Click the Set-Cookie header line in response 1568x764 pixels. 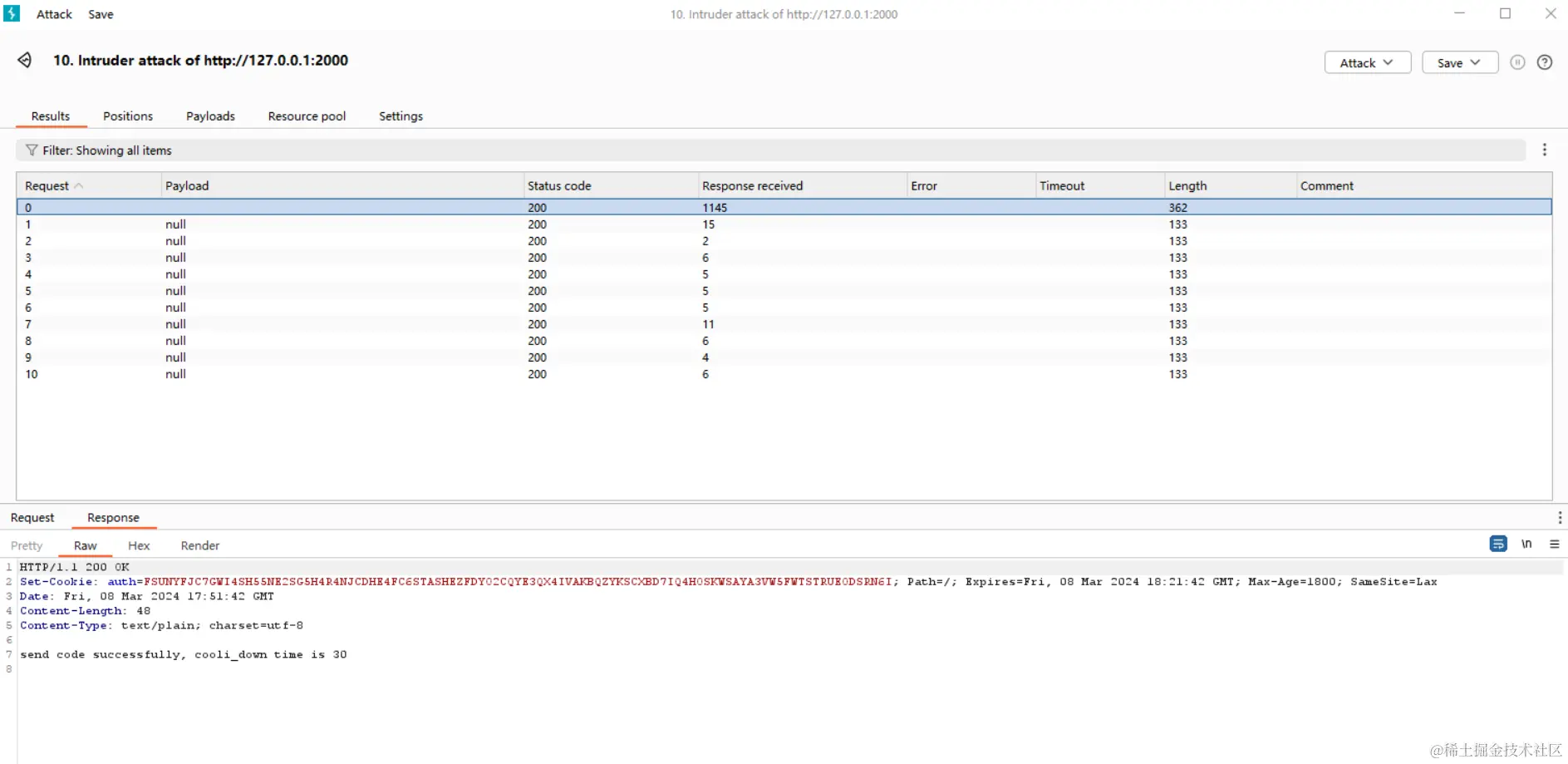[x=728, y=581]
